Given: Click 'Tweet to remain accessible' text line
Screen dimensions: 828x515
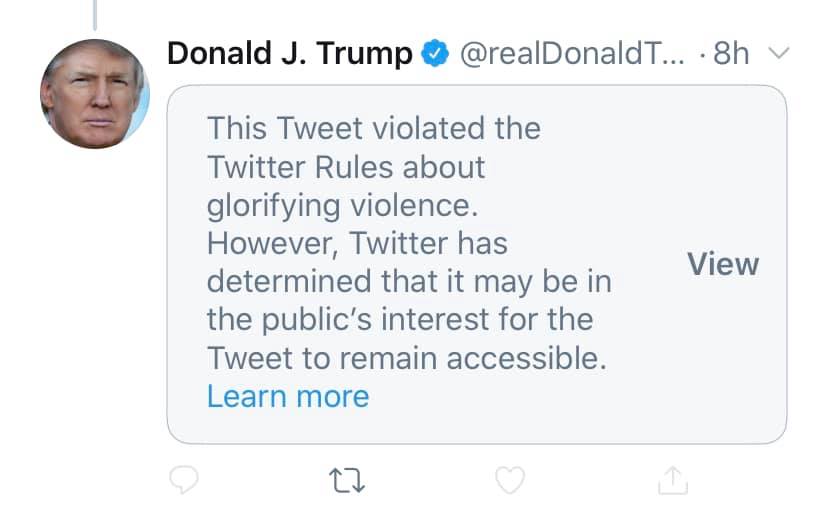Looking at the screenshot, I should (x=407, y=358).
